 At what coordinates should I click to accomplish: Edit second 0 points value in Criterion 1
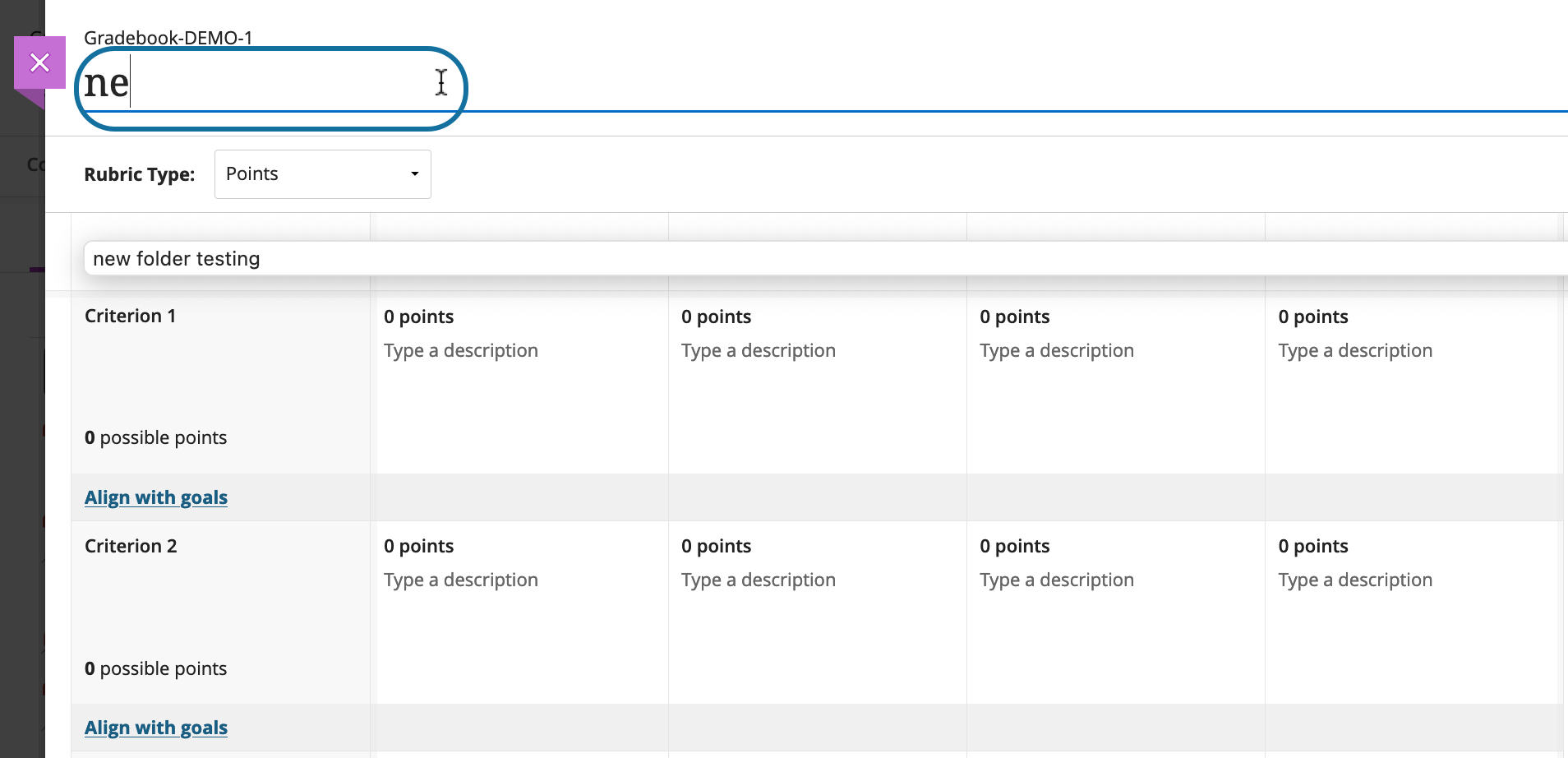716,317
